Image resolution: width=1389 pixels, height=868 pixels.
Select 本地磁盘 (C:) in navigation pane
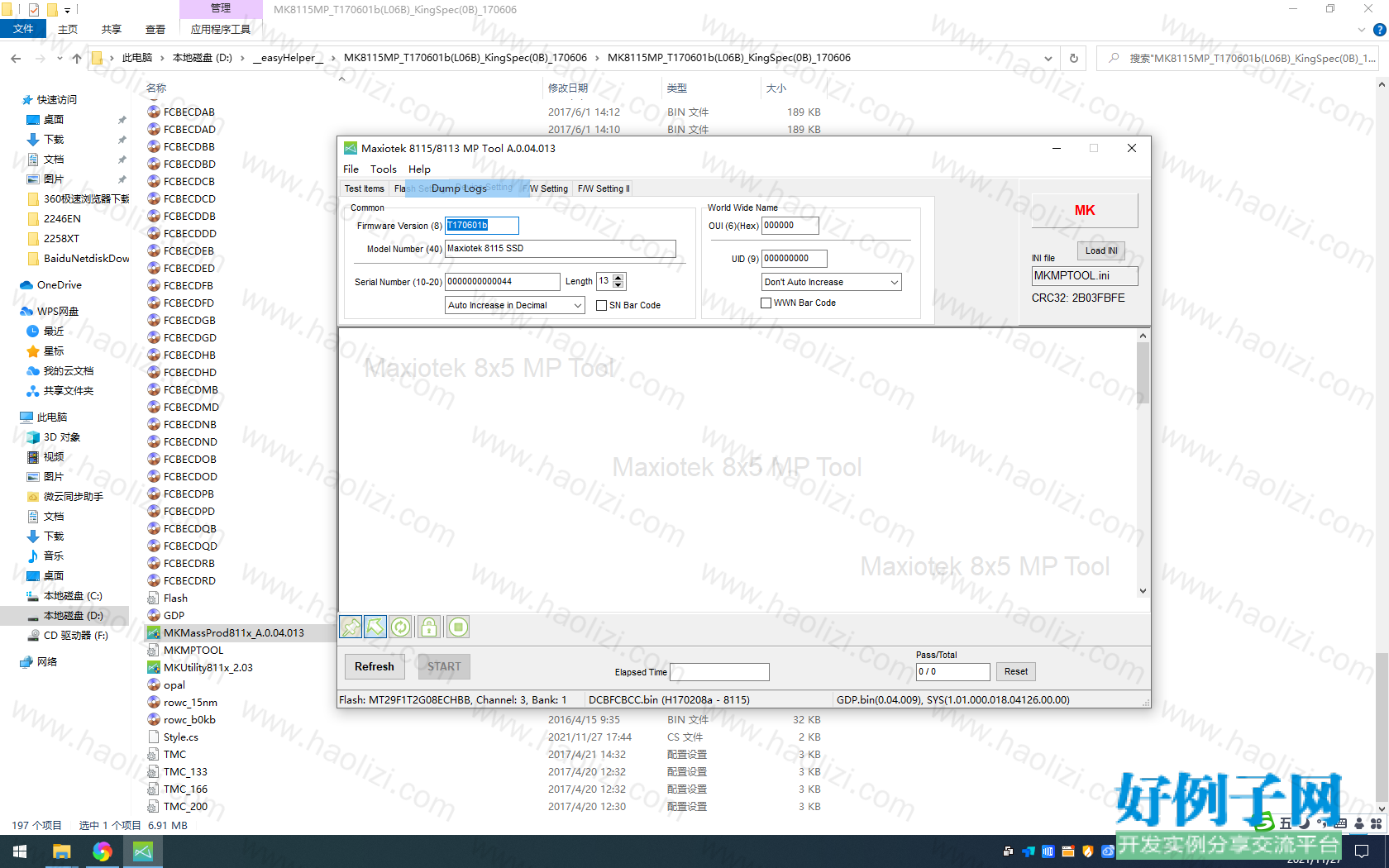point(64,596)
